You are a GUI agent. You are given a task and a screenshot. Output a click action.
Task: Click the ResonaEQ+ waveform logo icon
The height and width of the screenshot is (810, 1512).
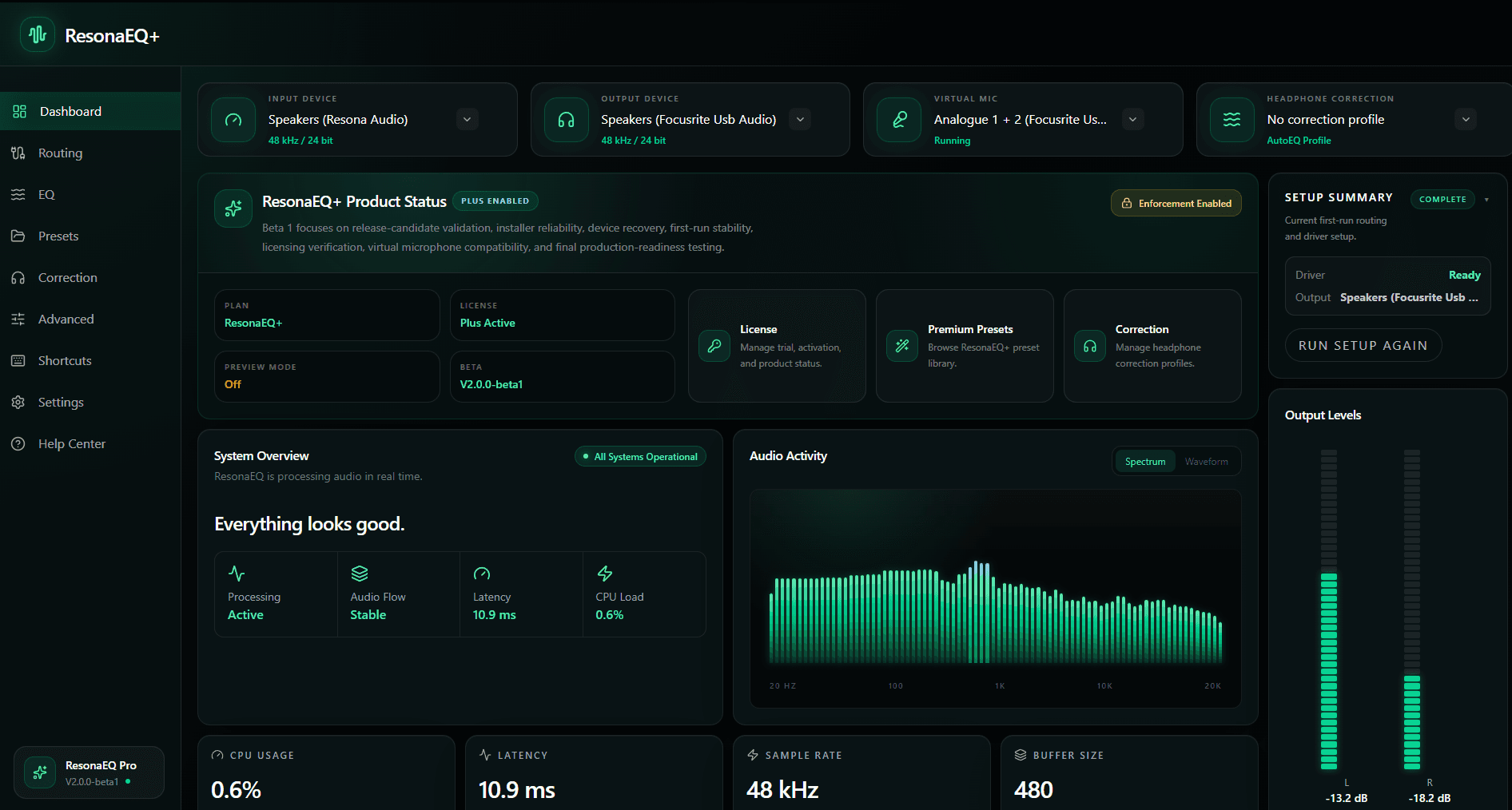38,35
